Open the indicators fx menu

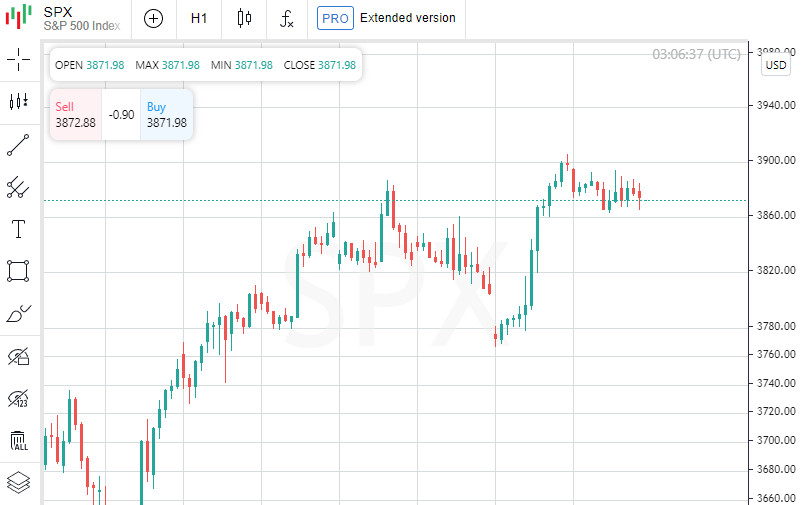286,19
